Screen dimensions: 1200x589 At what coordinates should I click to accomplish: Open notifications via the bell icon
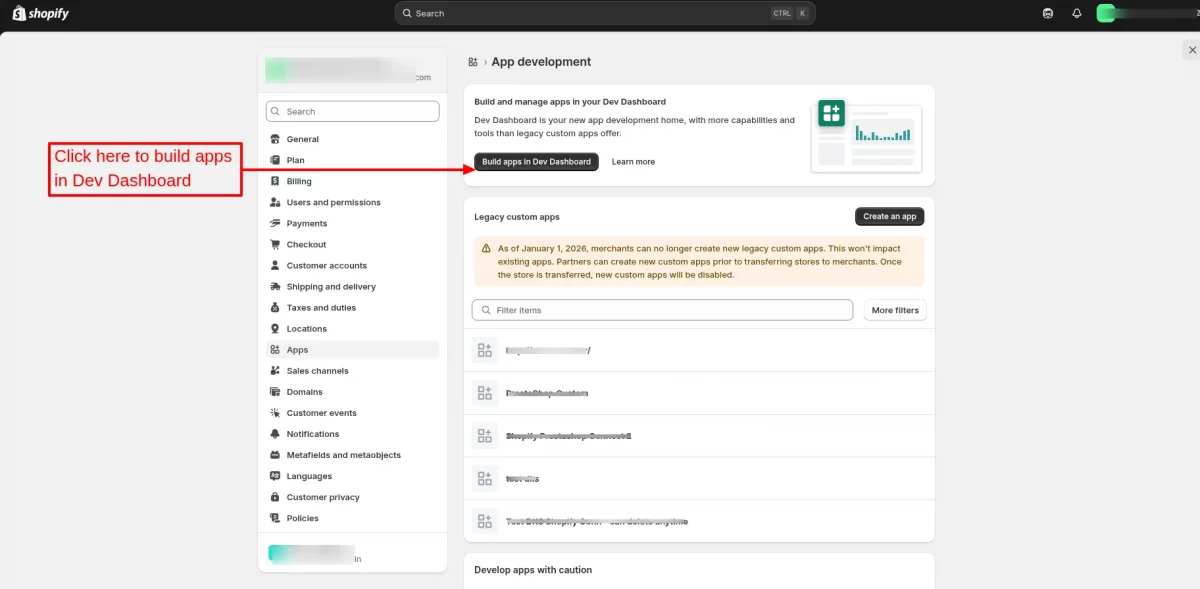(1076, 13)
